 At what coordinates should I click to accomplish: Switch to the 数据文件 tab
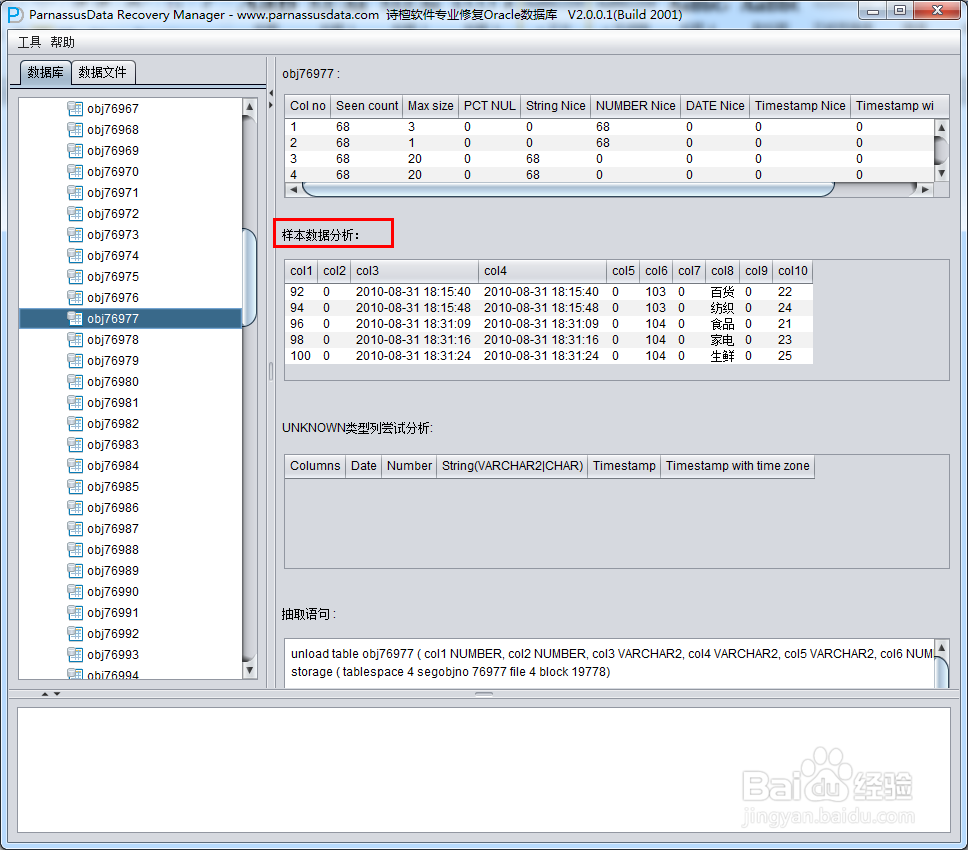102,72
